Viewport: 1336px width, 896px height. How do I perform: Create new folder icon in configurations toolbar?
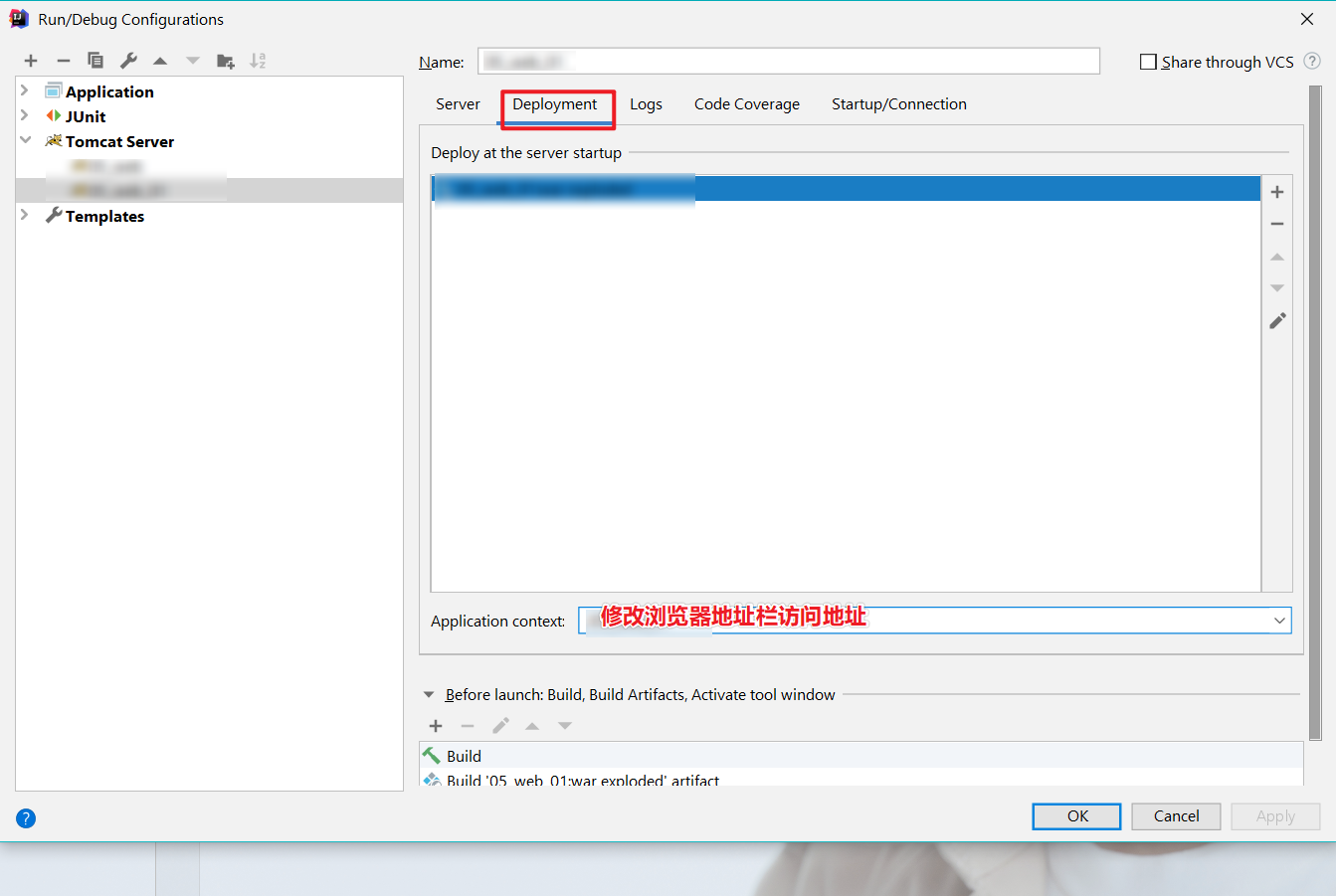tap(226, 61)
